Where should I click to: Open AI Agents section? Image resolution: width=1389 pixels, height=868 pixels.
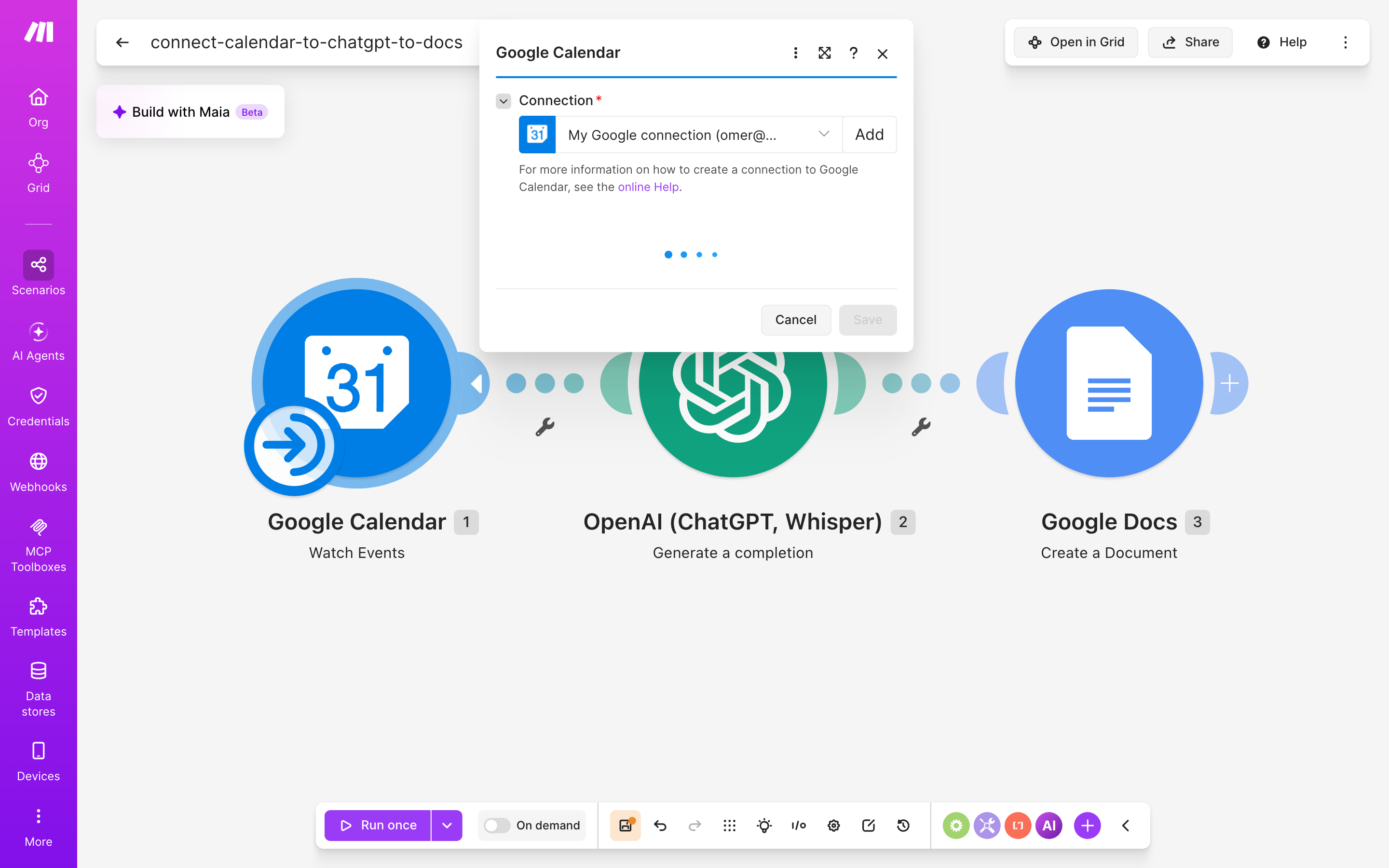click(39, 341)
